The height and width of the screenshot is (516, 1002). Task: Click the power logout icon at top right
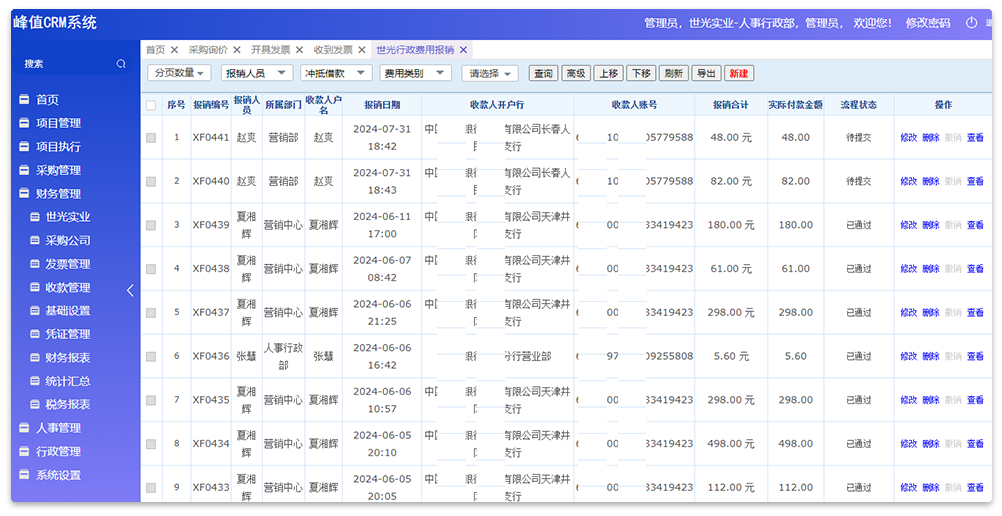click(x=971, y=23)
